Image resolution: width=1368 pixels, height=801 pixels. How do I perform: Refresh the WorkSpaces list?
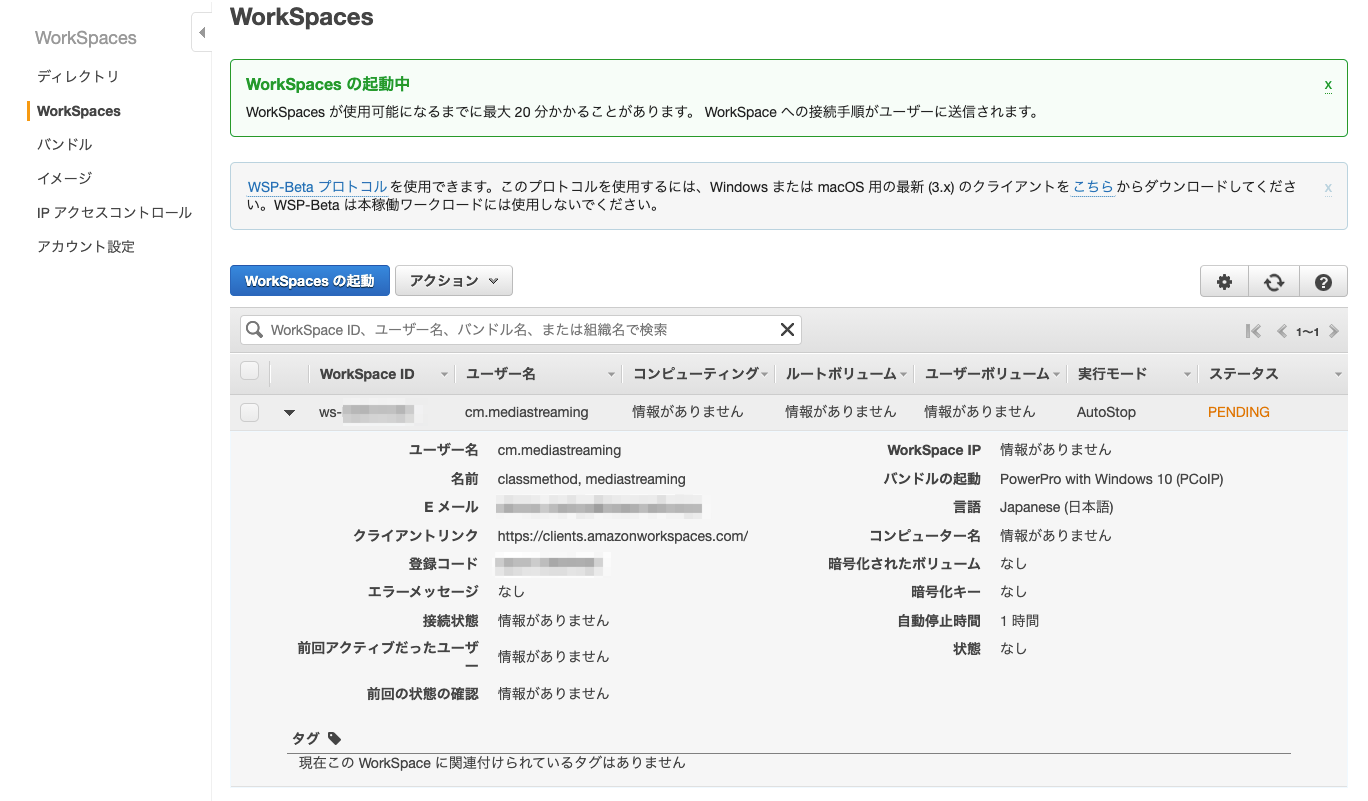(1274, 282)
